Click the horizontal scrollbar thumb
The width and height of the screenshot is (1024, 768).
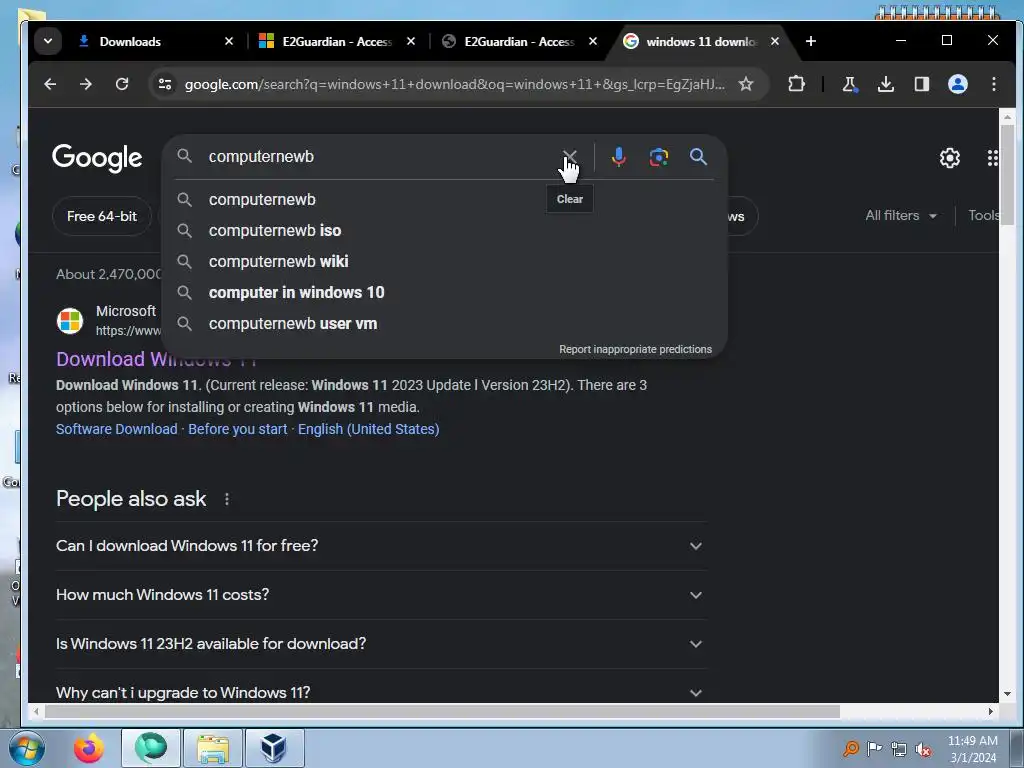(x=443, y=711)
